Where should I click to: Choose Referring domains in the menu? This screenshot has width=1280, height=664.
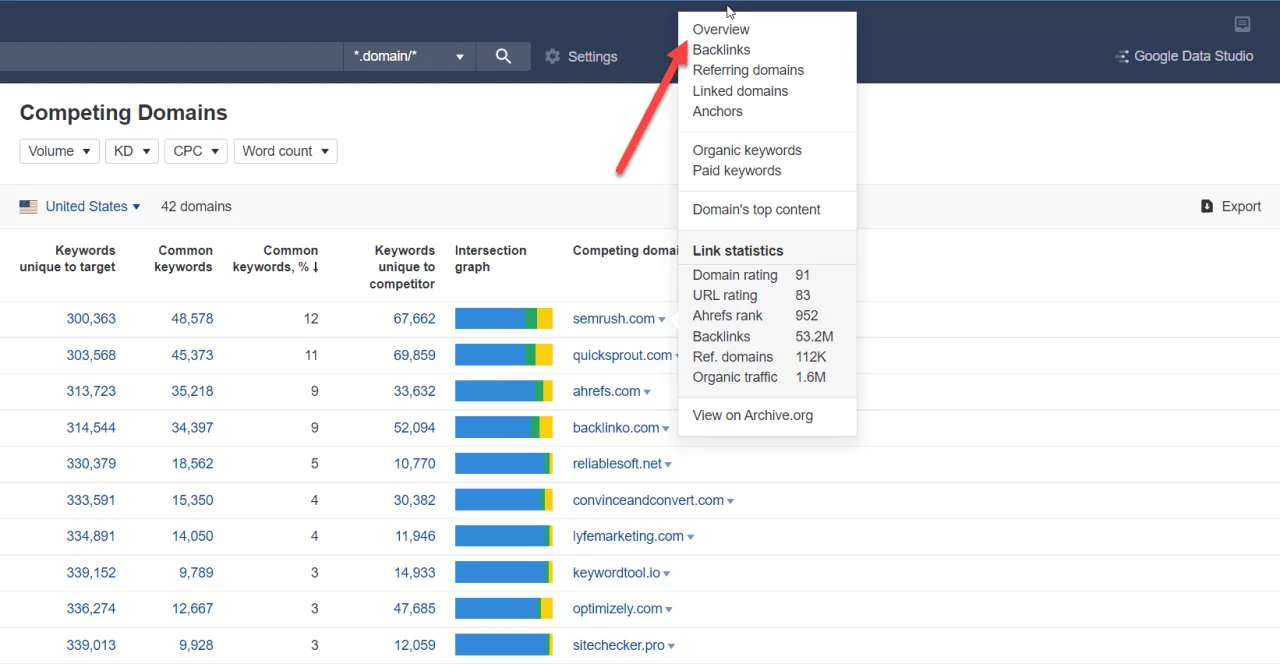click(748, 70)
